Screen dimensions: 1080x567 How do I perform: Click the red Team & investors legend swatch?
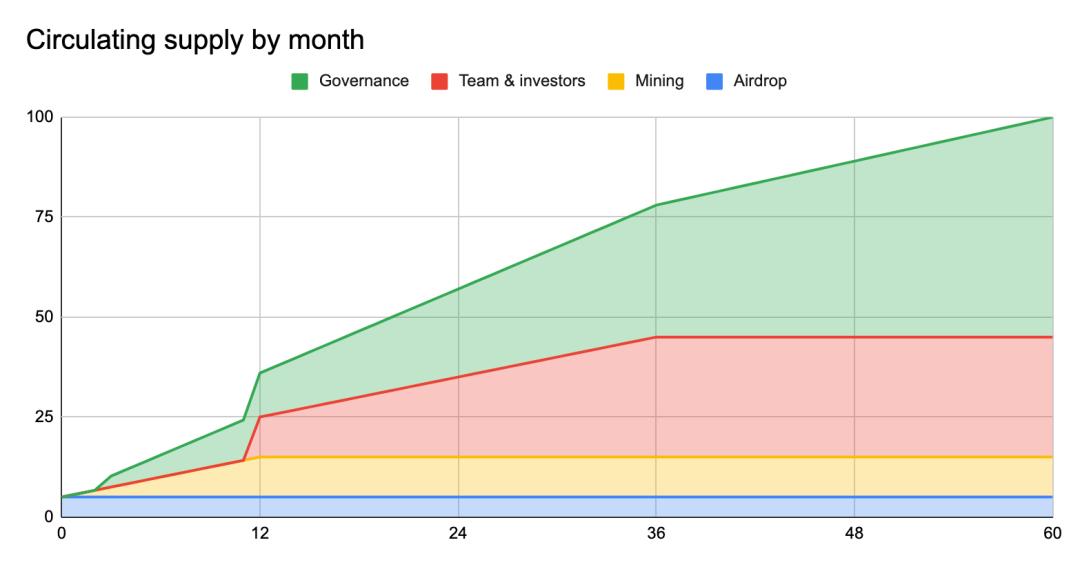tap(439, 82)
